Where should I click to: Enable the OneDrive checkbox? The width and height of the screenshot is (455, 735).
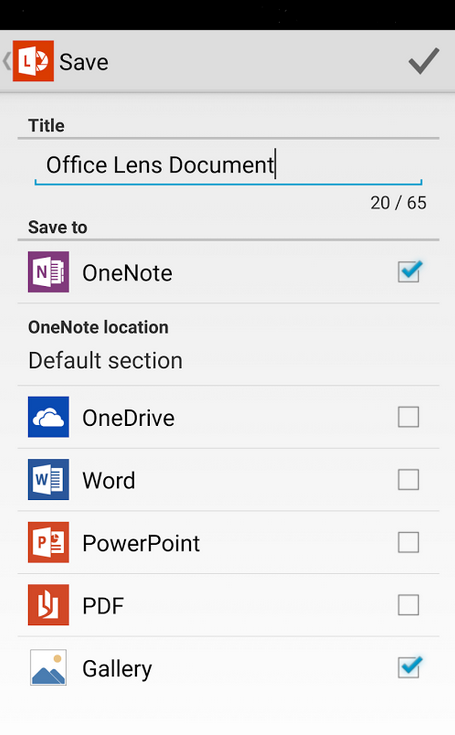pyautogui.click(x=409, y=417)
